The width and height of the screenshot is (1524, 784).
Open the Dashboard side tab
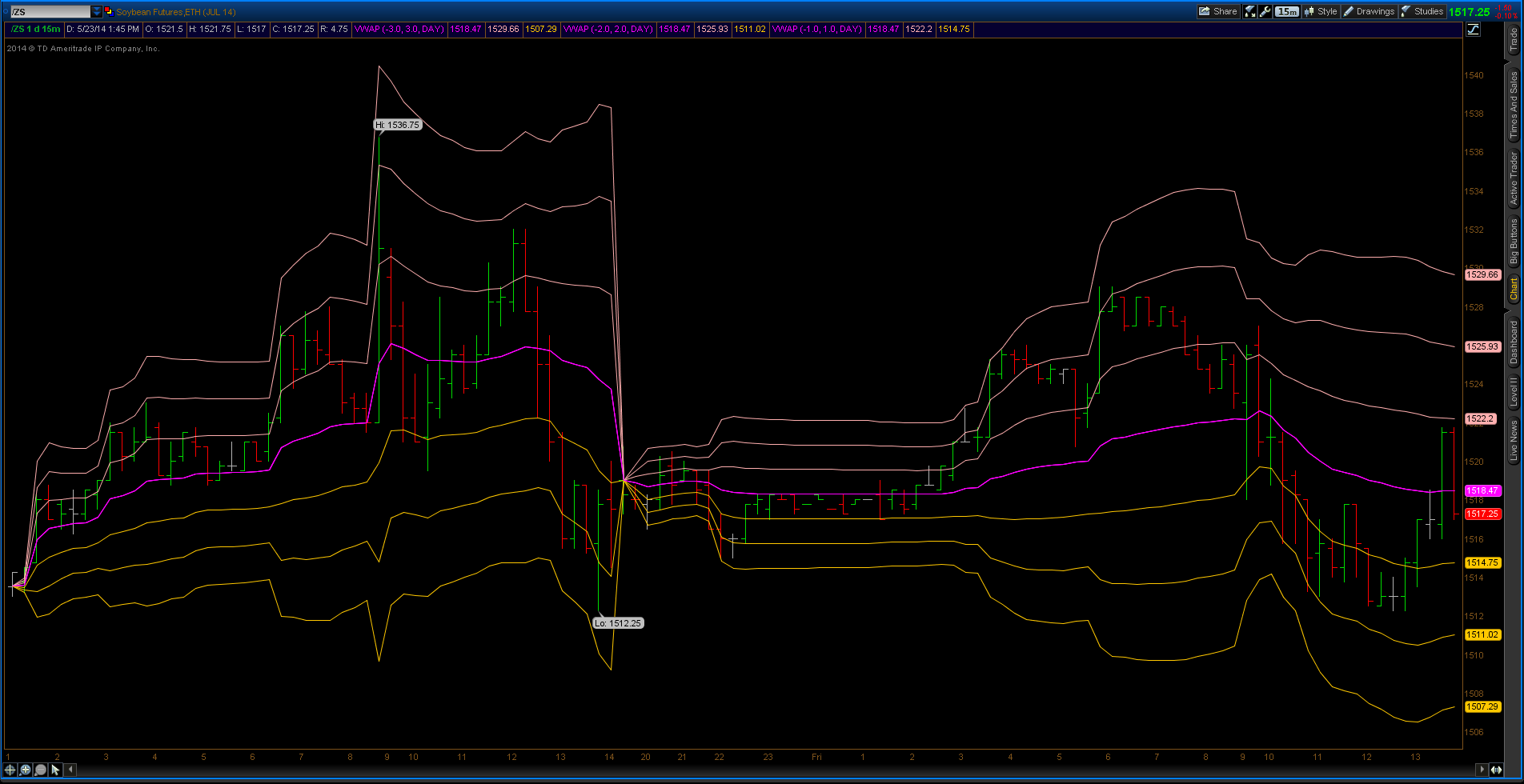(1514, 342)
